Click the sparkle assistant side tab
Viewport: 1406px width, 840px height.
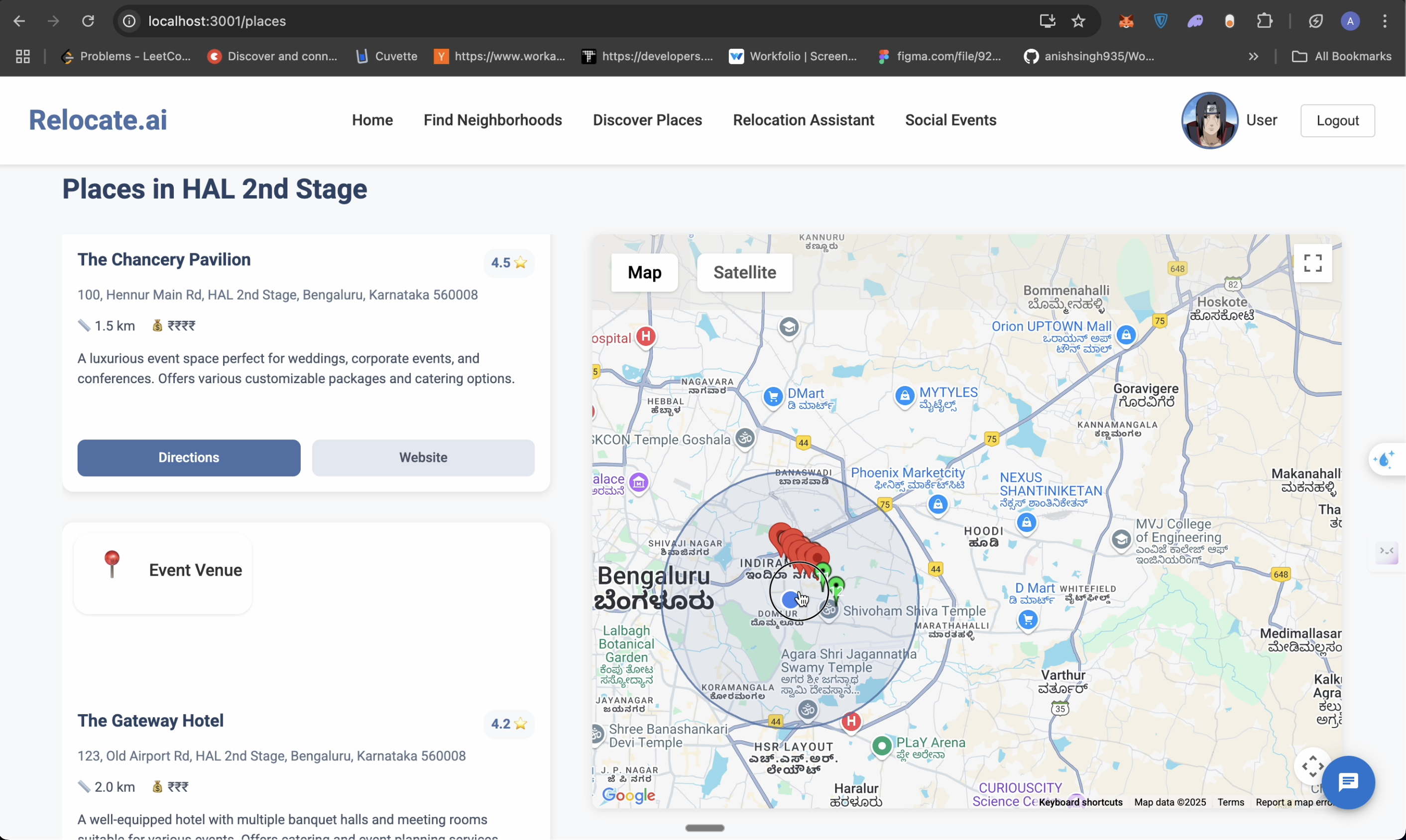tap(1387, 459)
